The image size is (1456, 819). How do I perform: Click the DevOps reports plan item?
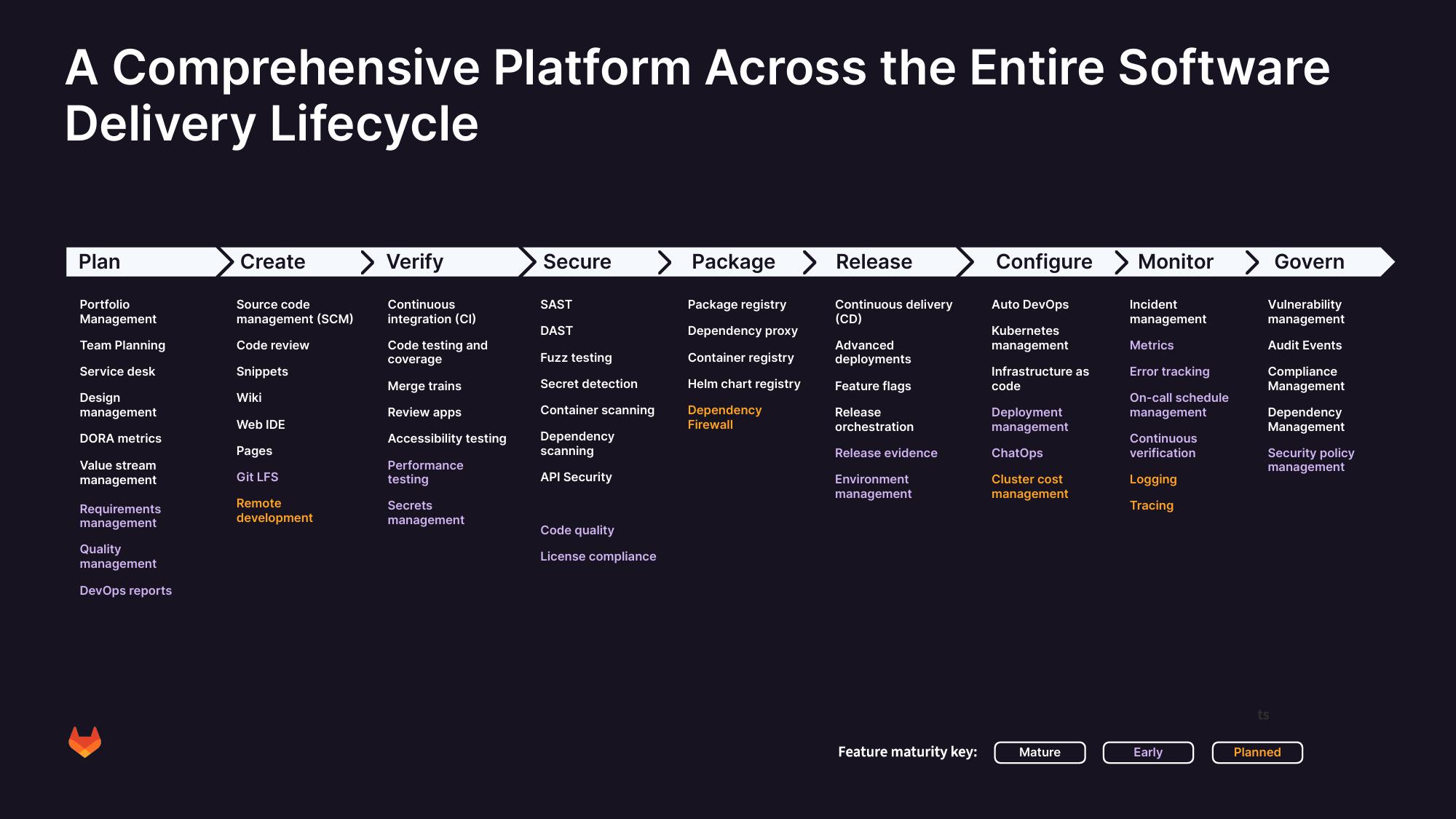click(x=125, y=590)
